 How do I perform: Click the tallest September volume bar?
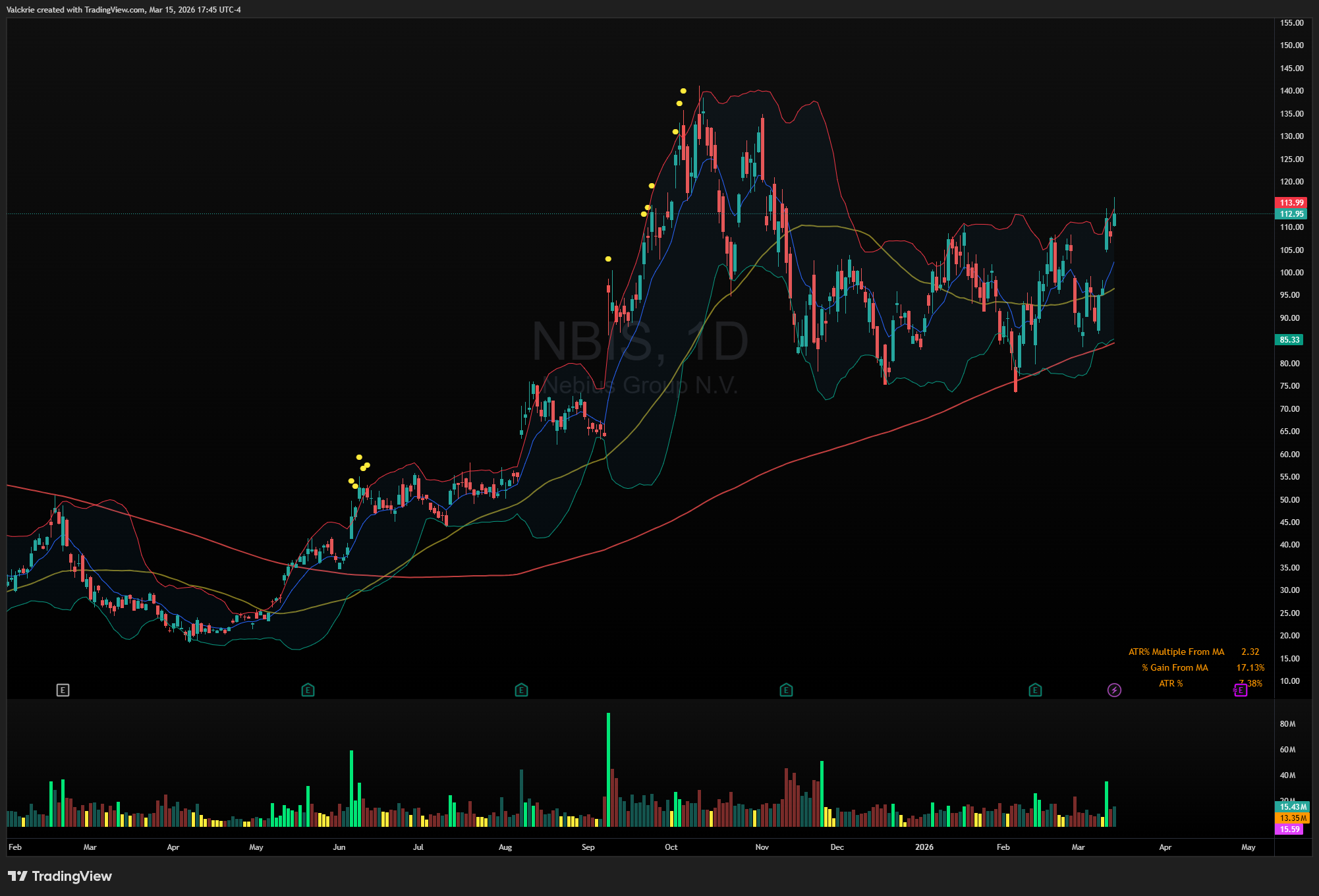click(x=608, y=769)
